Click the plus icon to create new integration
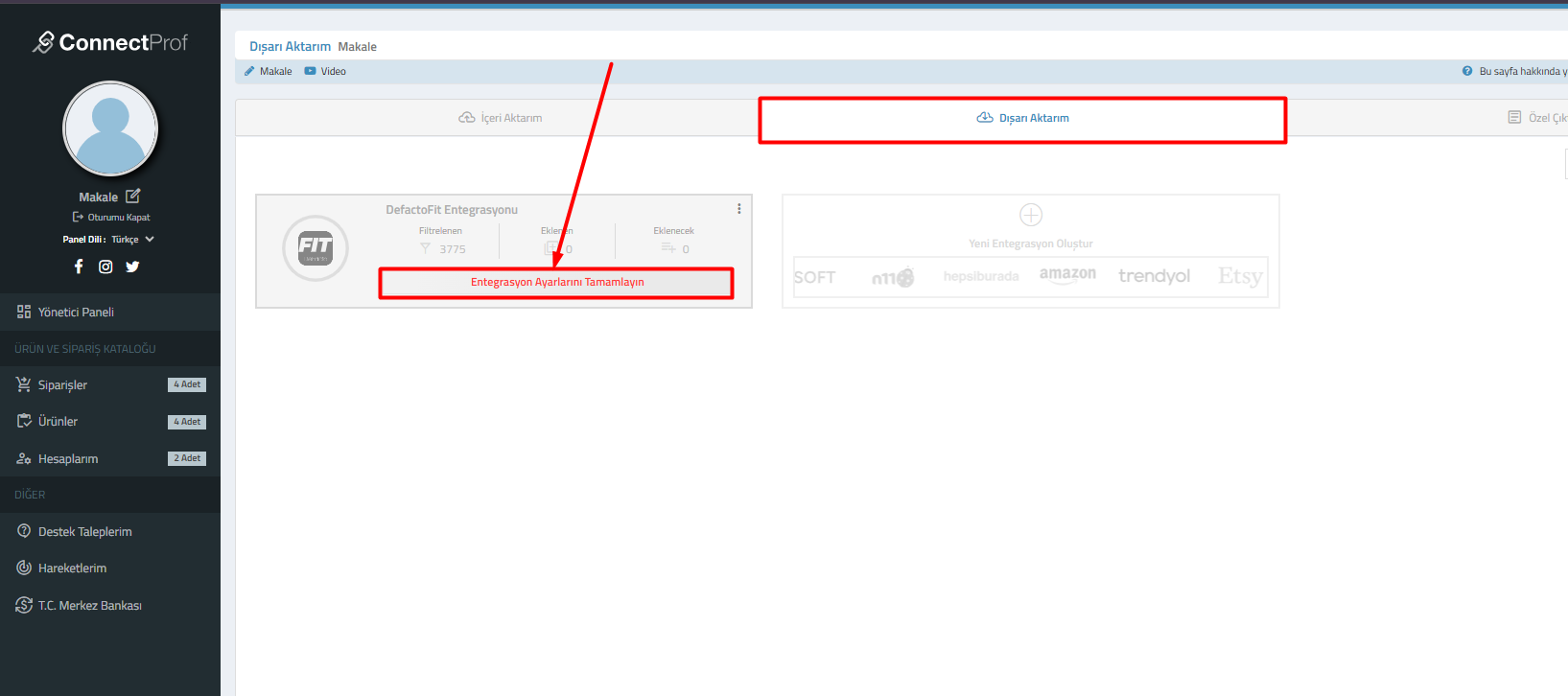This screenshot has width=1568, height=696. click(1031, 215)
